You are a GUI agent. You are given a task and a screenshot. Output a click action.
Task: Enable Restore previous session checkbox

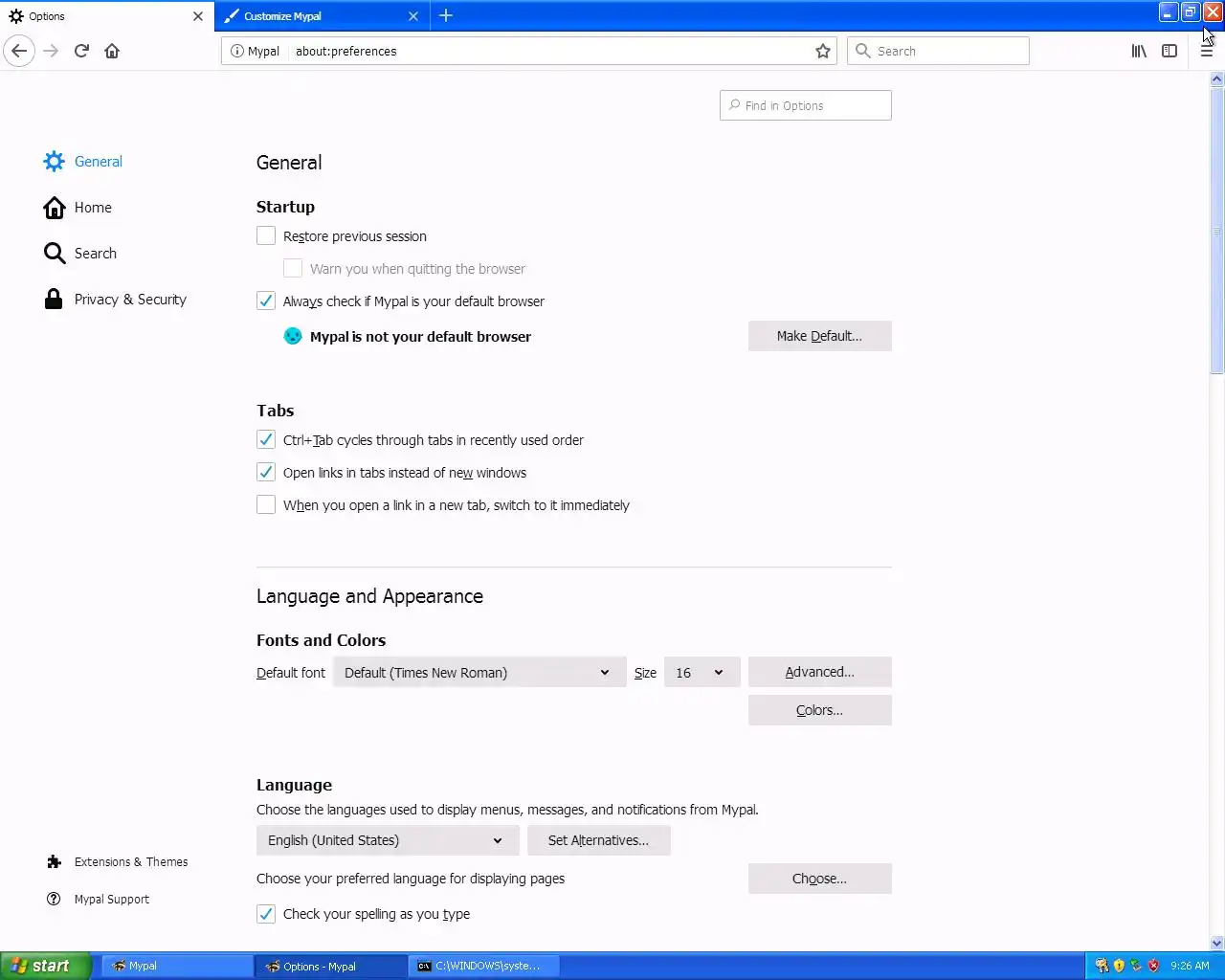click(x=266, y=235)
